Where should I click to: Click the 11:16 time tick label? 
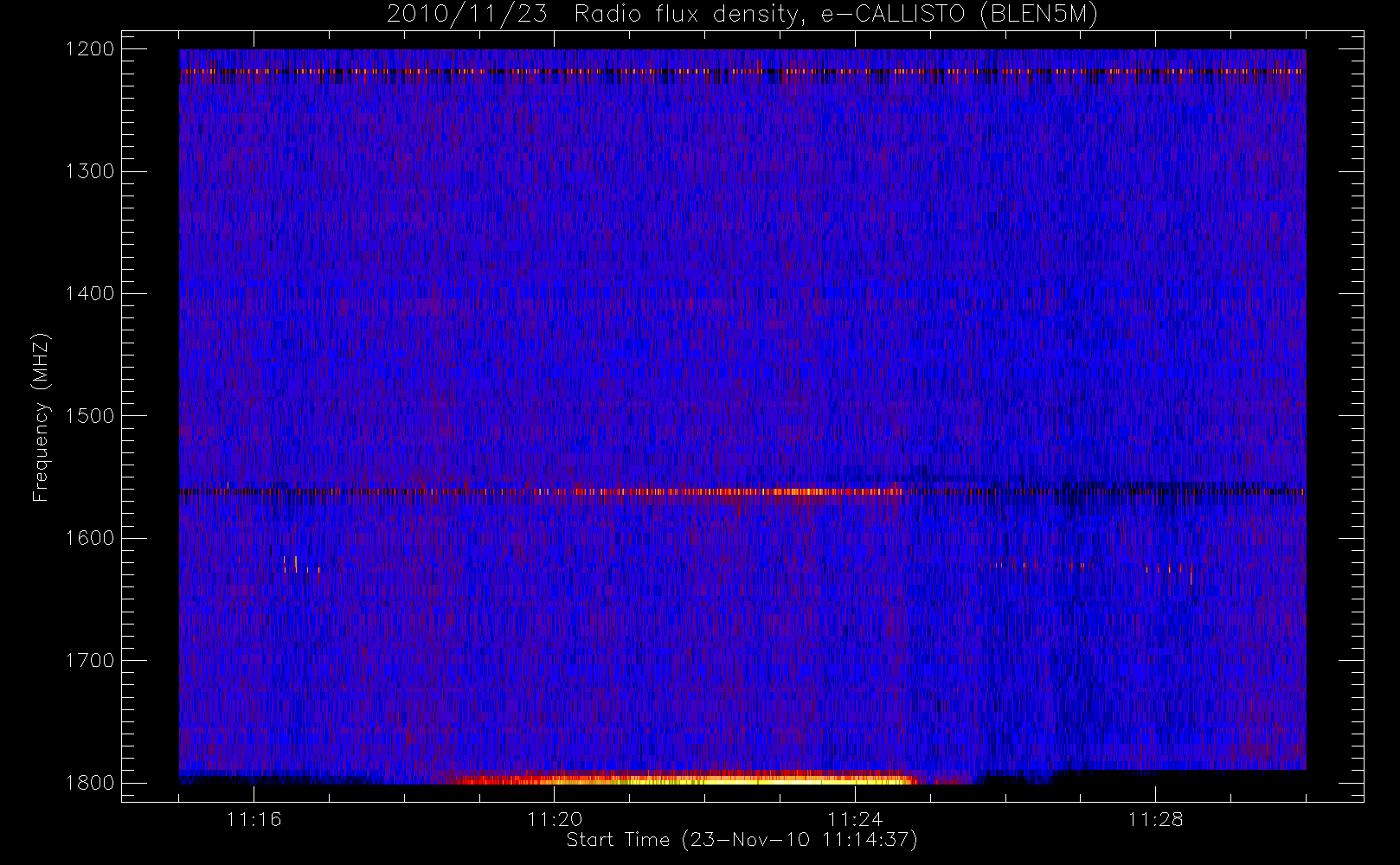coord(254,819)
